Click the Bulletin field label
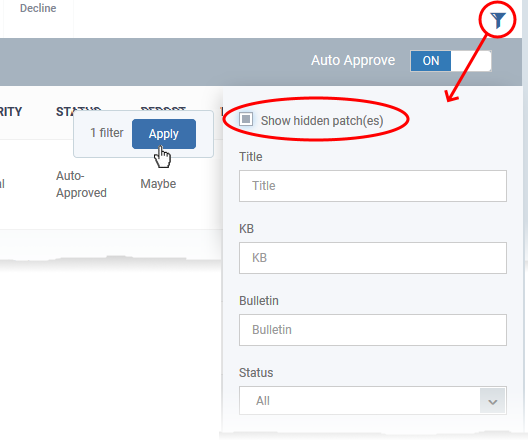The image size is (528, 440). [x=259, y=301]
